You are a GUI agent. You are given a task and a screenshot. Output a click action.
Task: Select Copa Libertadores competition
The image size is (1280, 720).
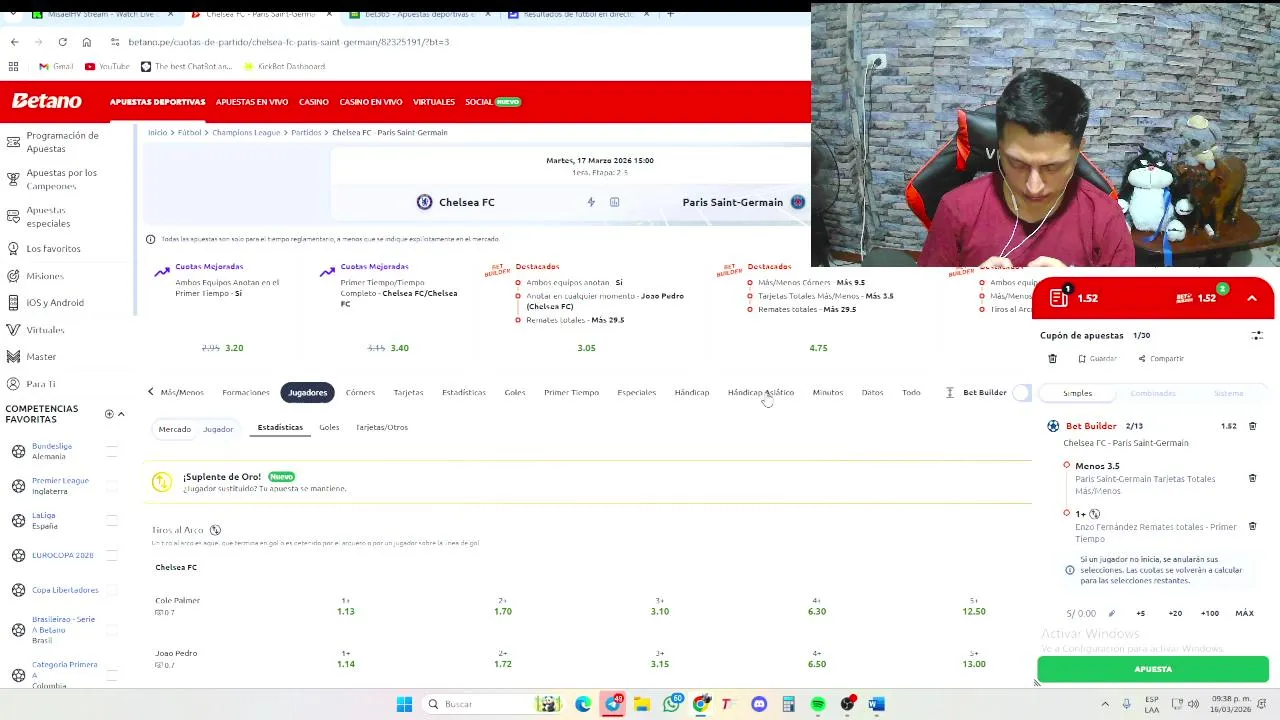coord(65,590)
